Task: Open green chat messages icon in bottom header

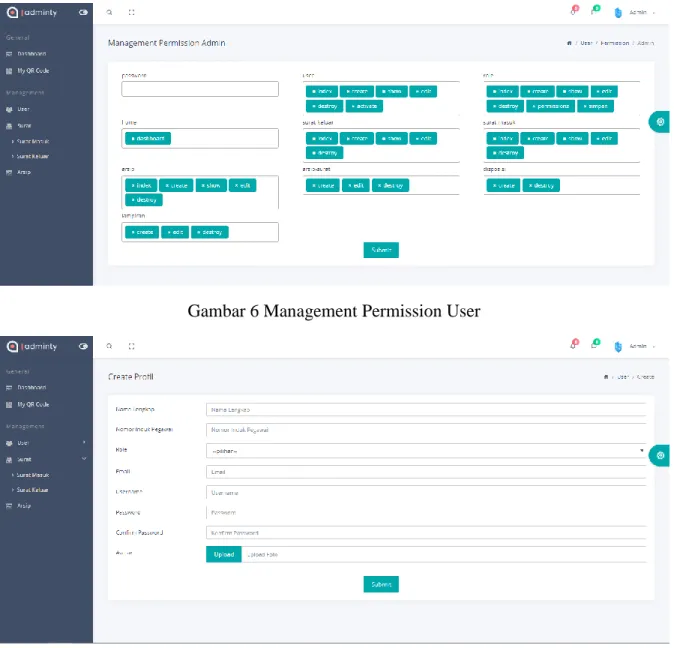Action: (595, 344)
